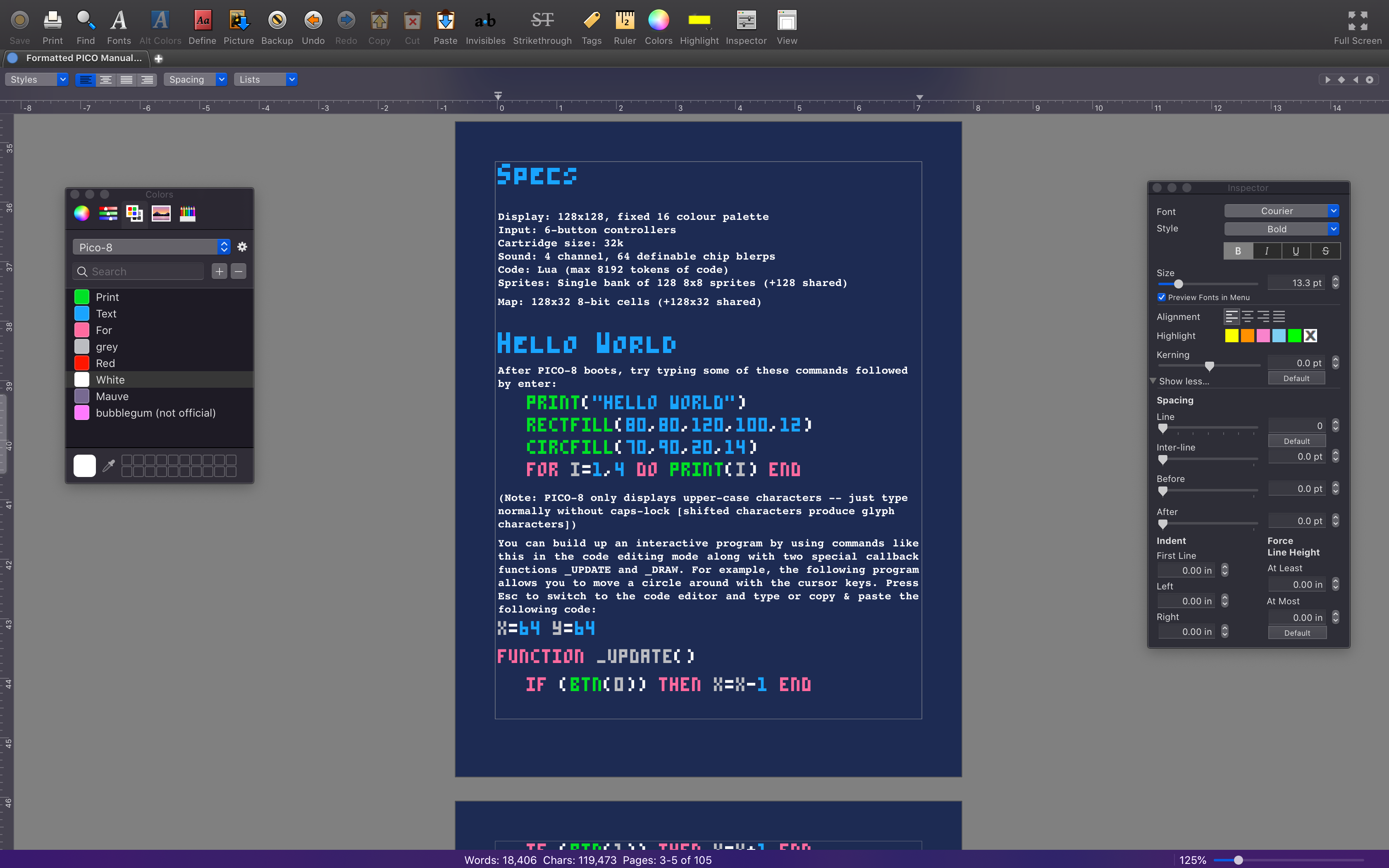The height and width of the screenshot is (868, 1389).
Task: Select the pencils color picker tab
Action: 188,214
